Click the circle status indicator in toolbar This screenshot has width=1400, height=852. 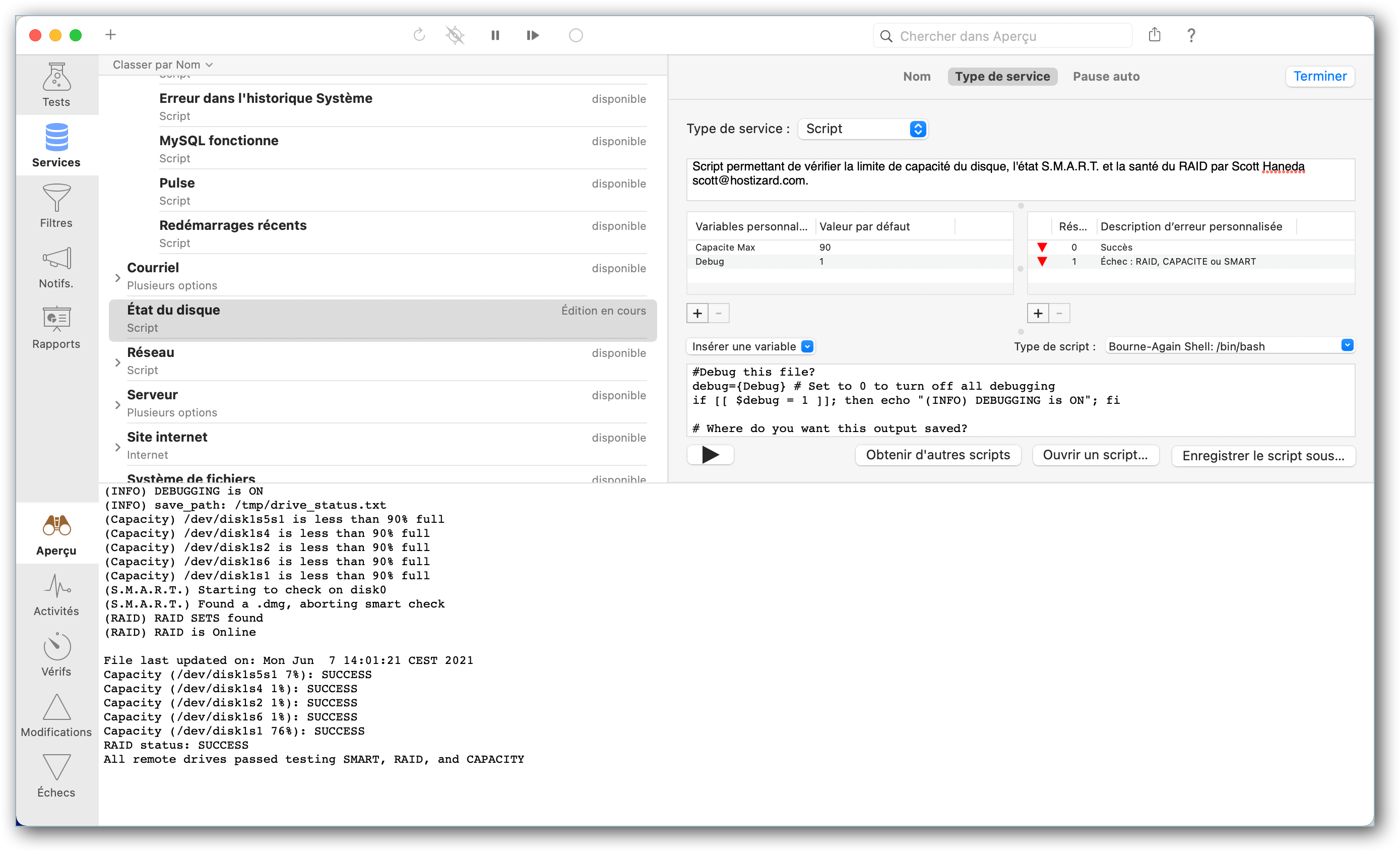tap(576, 35)
